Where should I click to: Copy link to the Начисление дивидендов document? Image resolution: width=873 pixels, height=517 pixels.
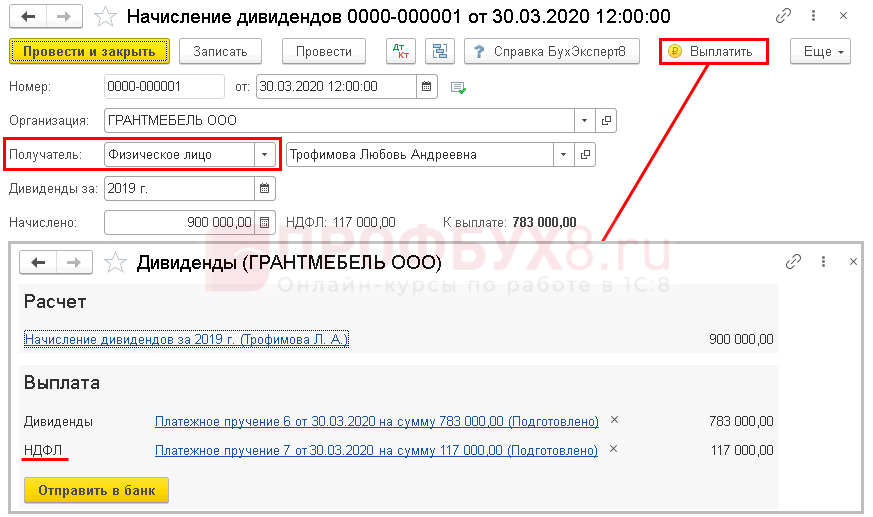(783, 16)
